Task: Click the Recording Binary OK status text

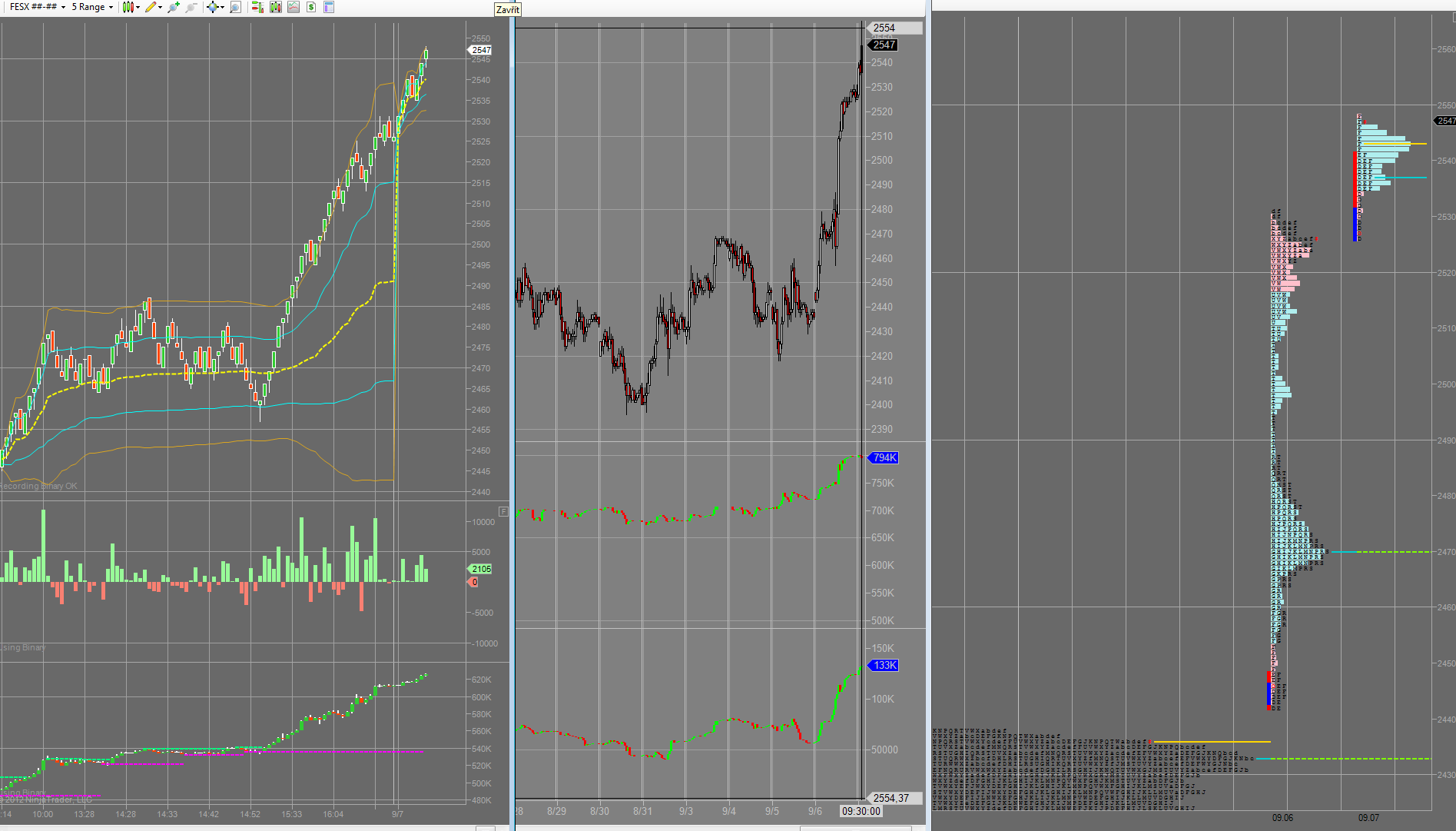Action: tap(38, 486)
